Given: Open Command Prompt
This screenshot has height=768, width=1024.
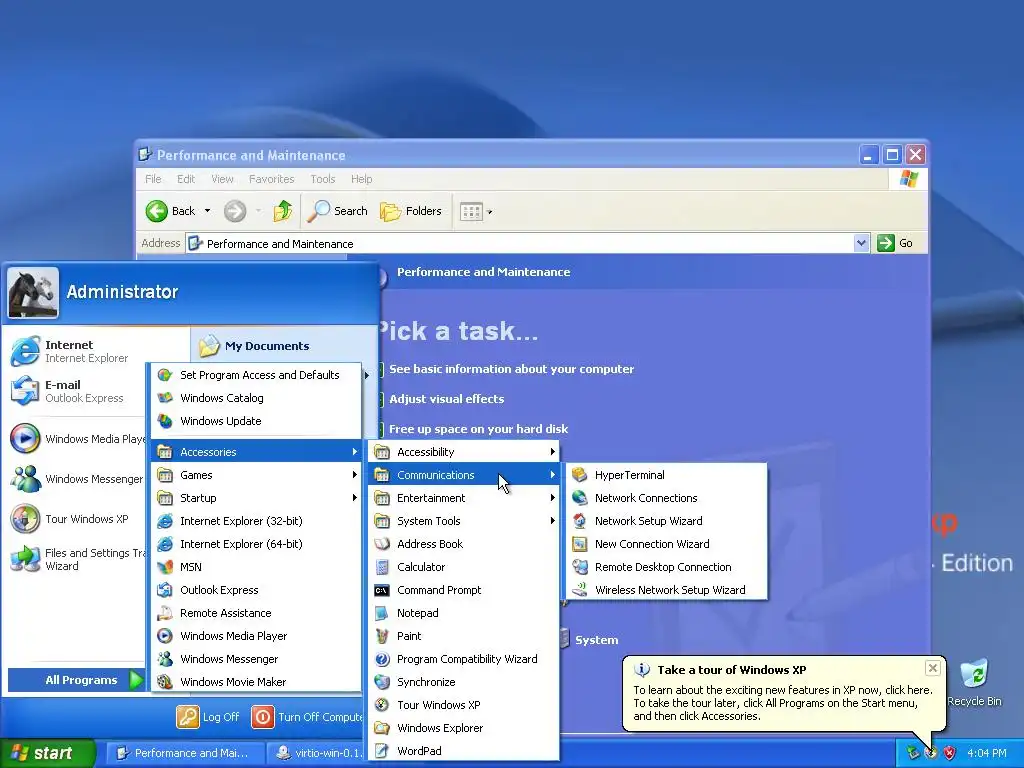Looking at the screenshot, I should 464,590.
